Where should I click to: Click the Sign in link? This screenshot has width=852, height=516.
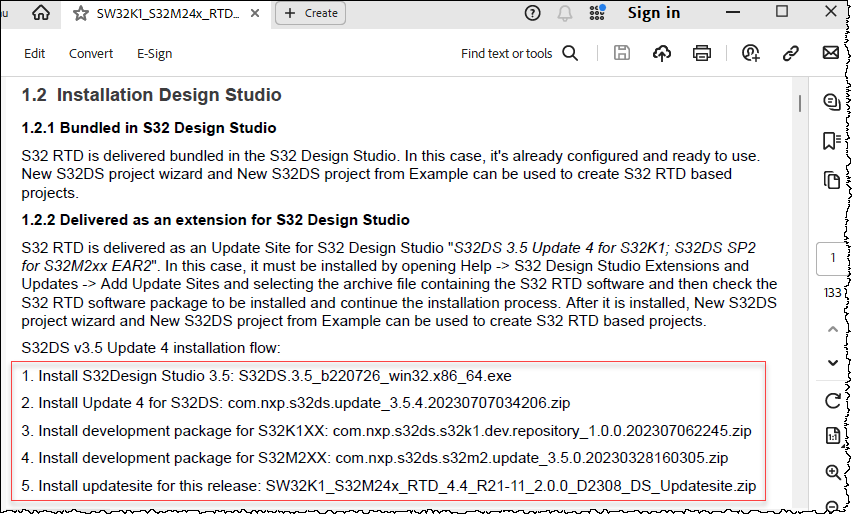(653, 13)
